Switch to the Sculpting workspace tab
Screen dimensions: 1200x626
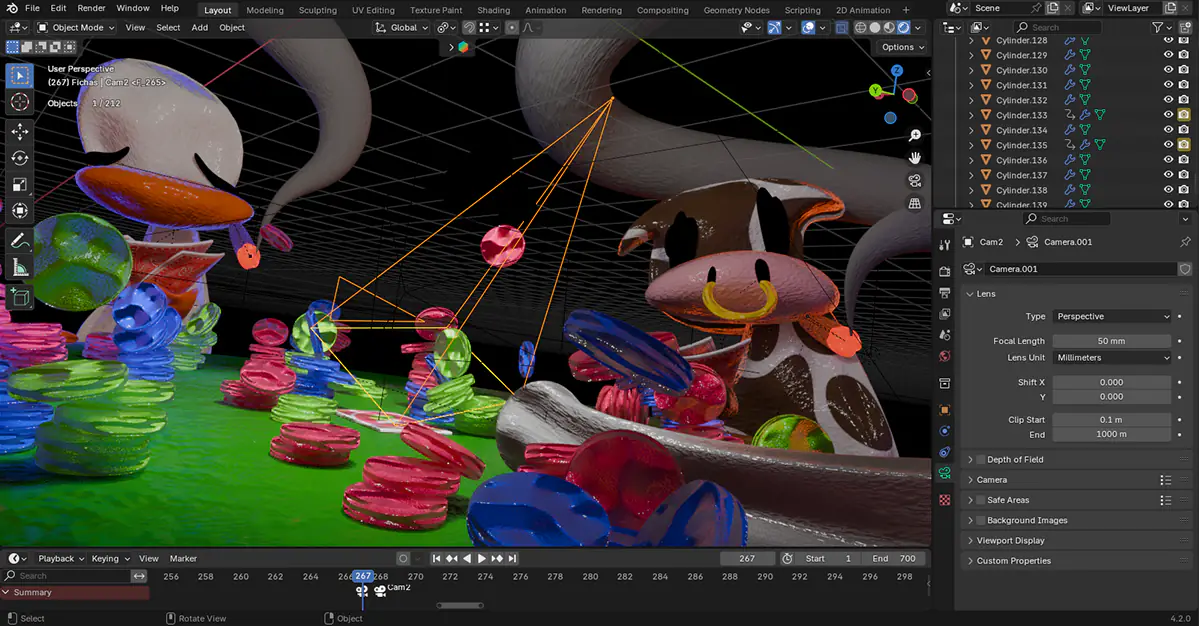click(x=318, y=10)
